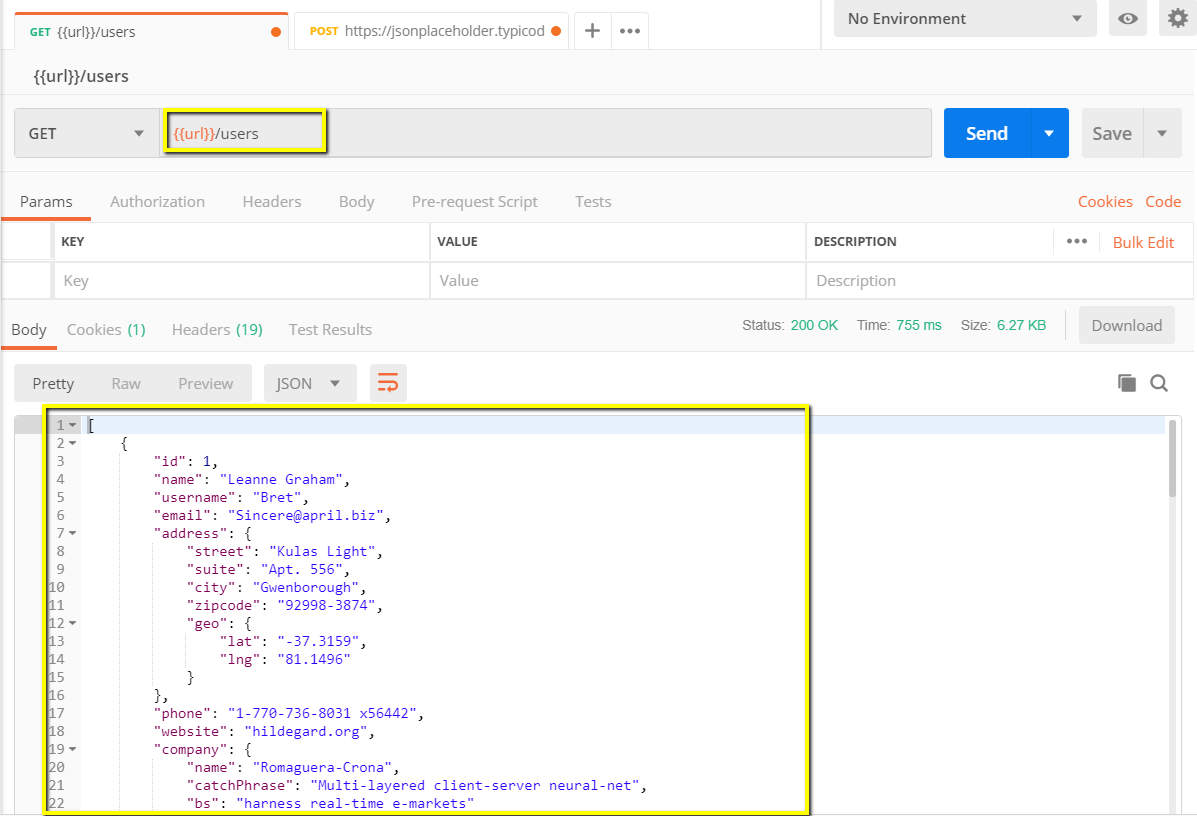The height and width of the screenshot is (816, 1197).
Task: Open the GET method dropdown
Action: click(x=86, y=133)
